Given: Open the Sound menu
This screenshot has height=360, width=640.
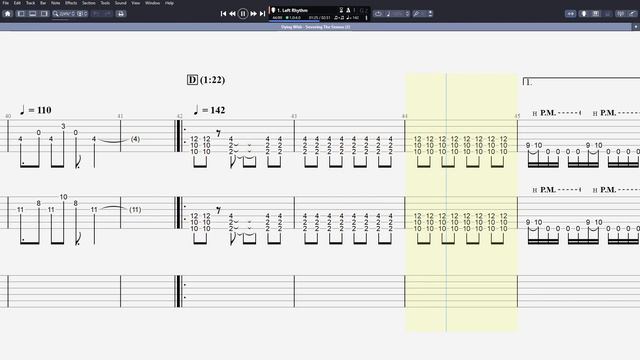Looking at the screenshot, I should coord(120,3).
